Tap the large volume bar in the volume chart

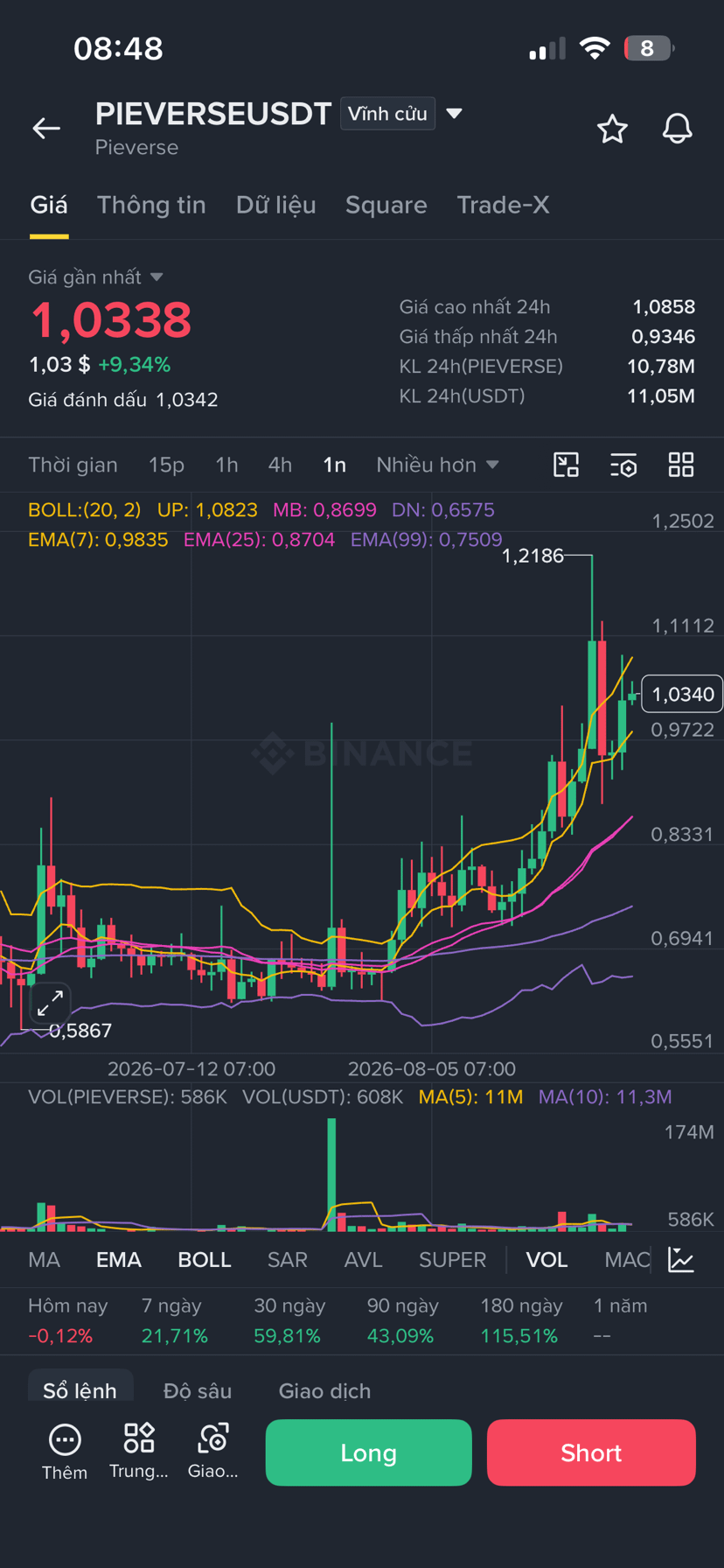click(x=331, y=1174)
